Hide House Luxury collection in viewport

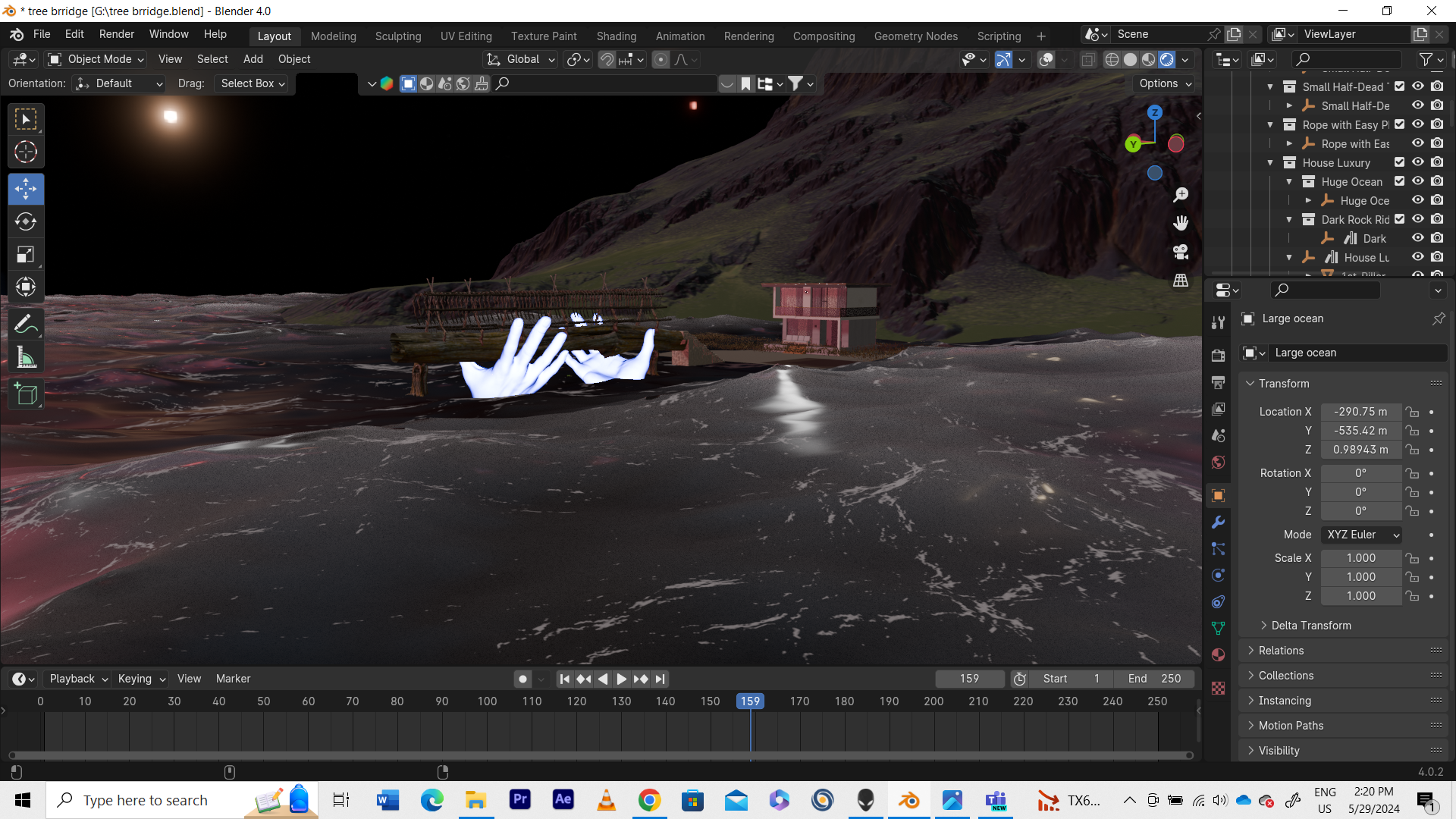(x=1418, y=162)
